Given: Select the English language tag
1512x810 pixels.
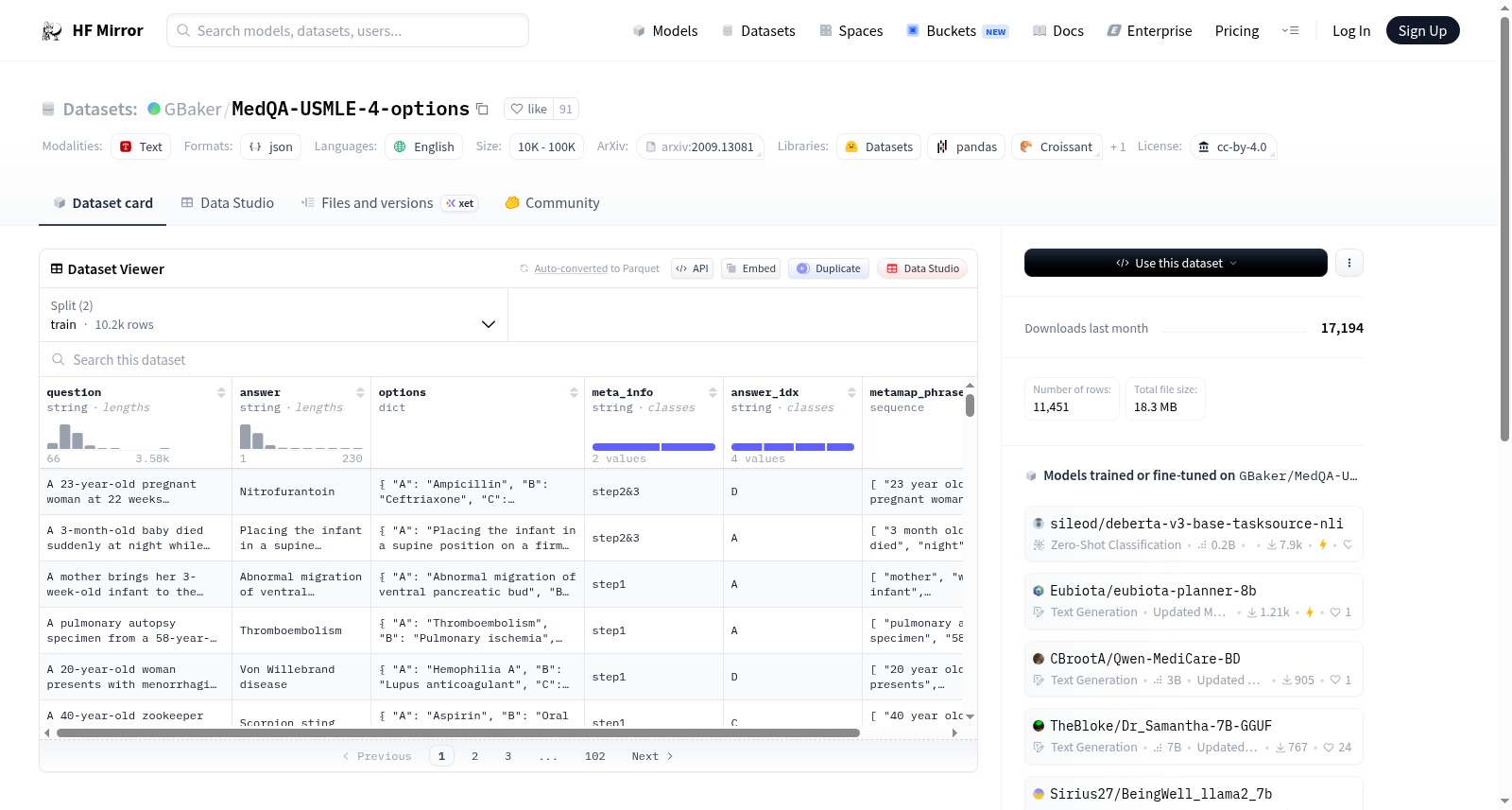Looking at the screenshot, I should pyautogui.click(x=424, y=146).
